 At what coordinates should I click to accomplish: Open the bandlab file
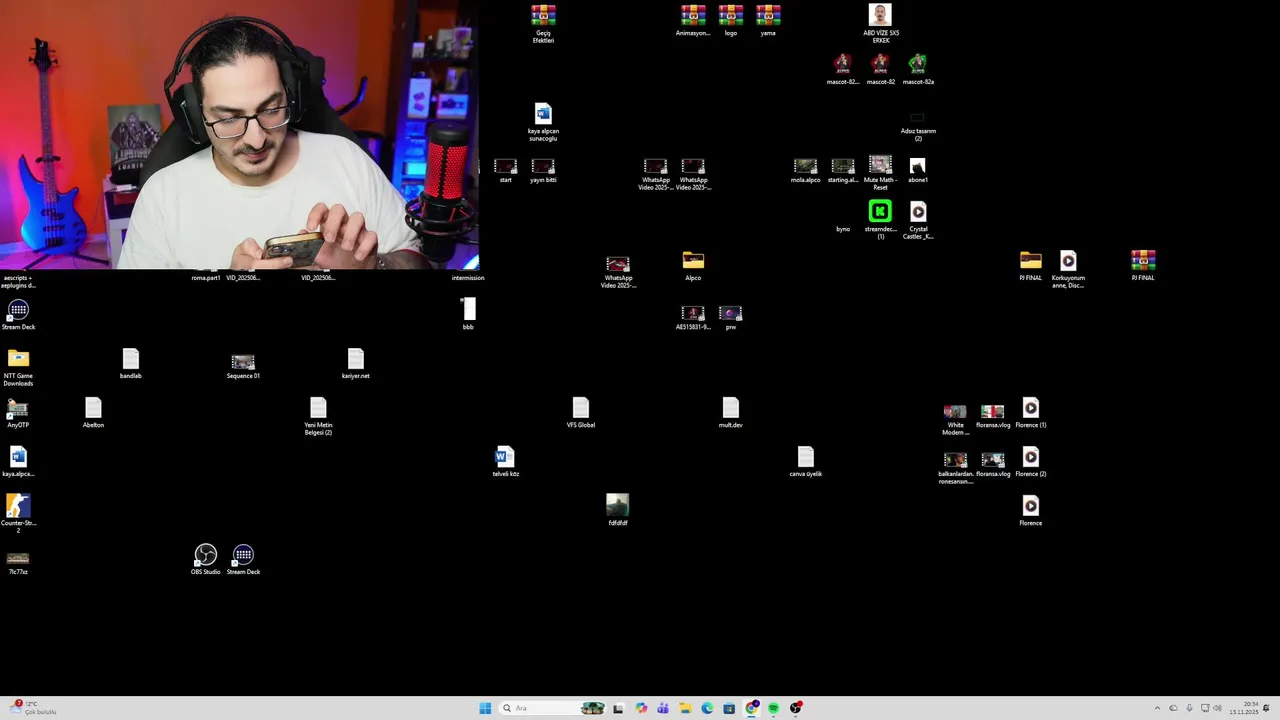131,359
